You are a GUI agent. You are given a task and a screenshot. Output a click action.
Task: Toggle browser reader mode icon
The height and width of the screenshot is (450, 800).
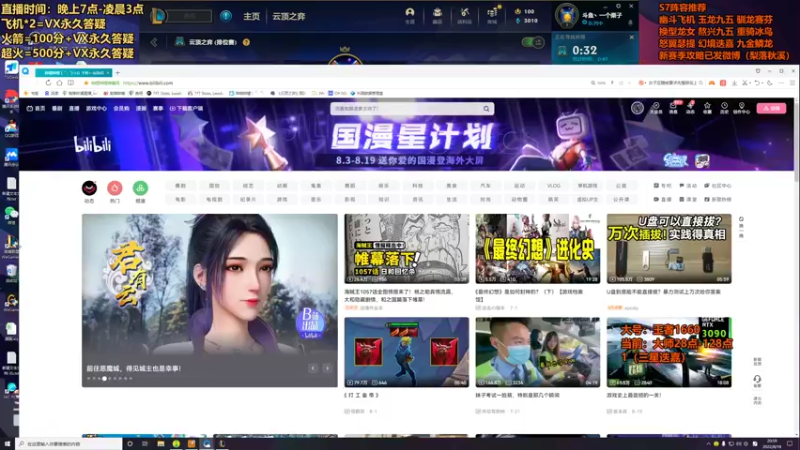click(x=71, y=83)
